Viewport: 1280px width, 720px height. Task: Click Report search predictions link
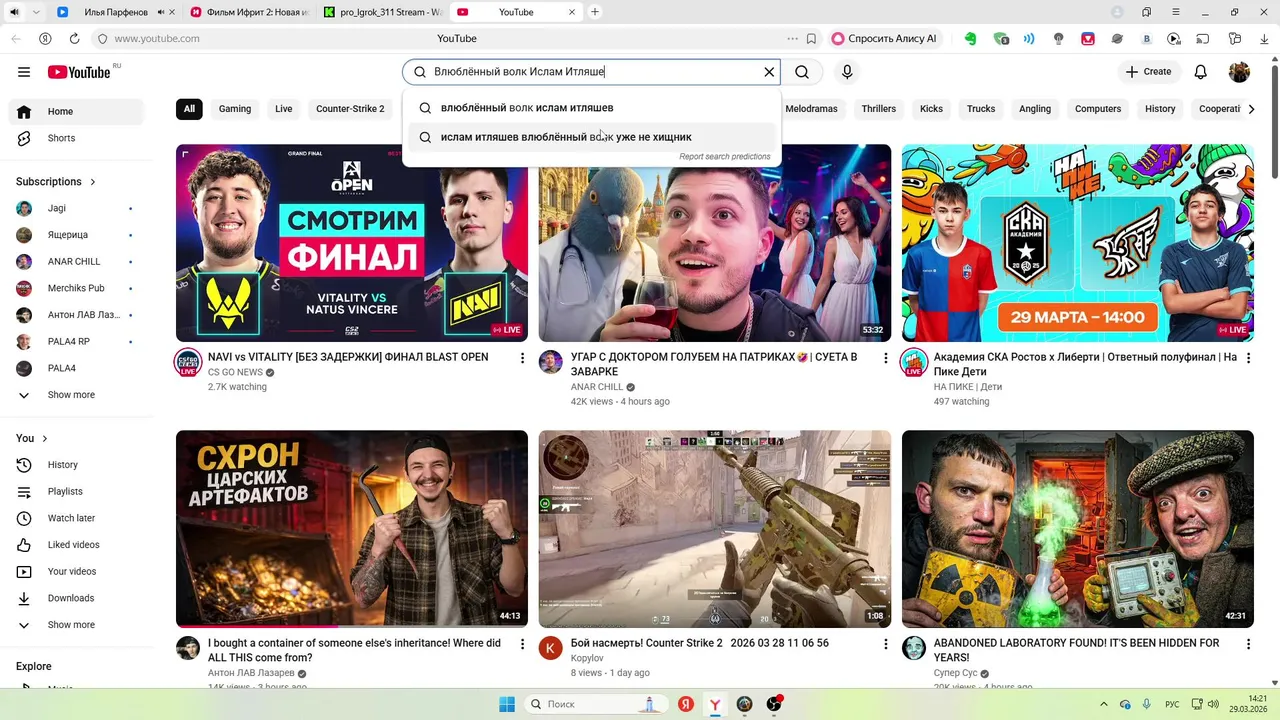click(x=724, y=157)
